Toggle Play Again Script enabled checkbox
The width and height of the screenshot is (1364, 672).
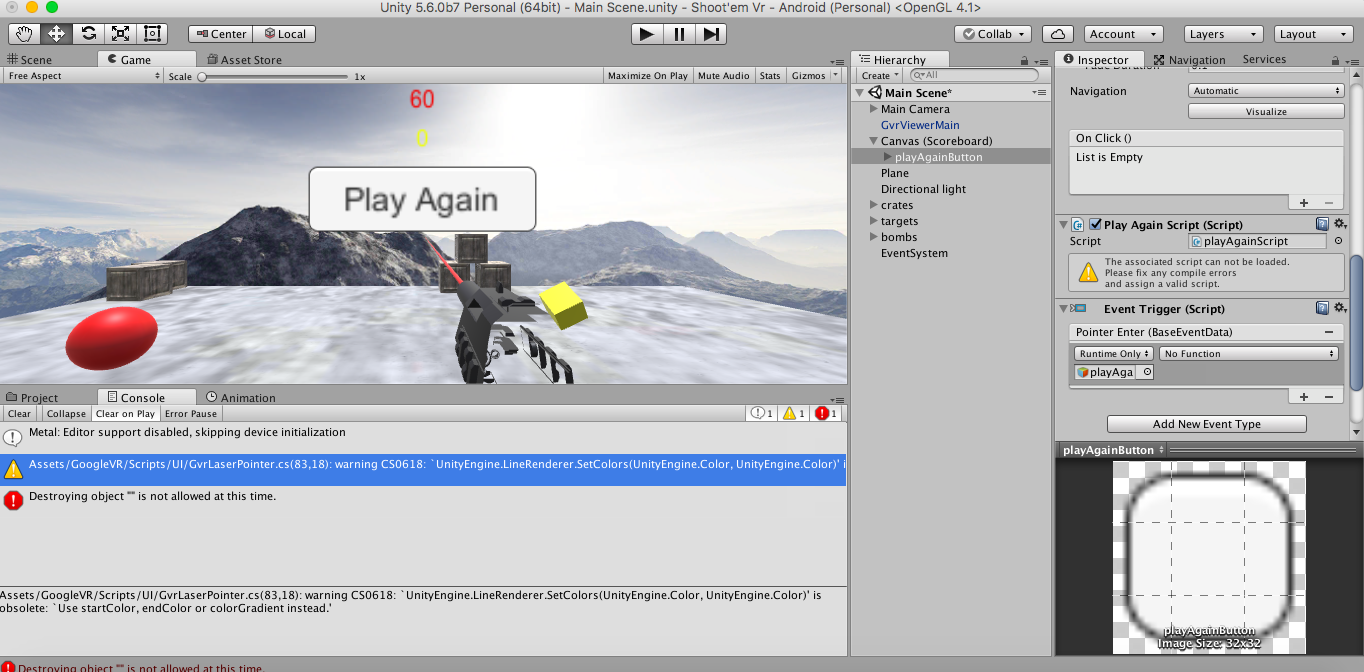1095,225
